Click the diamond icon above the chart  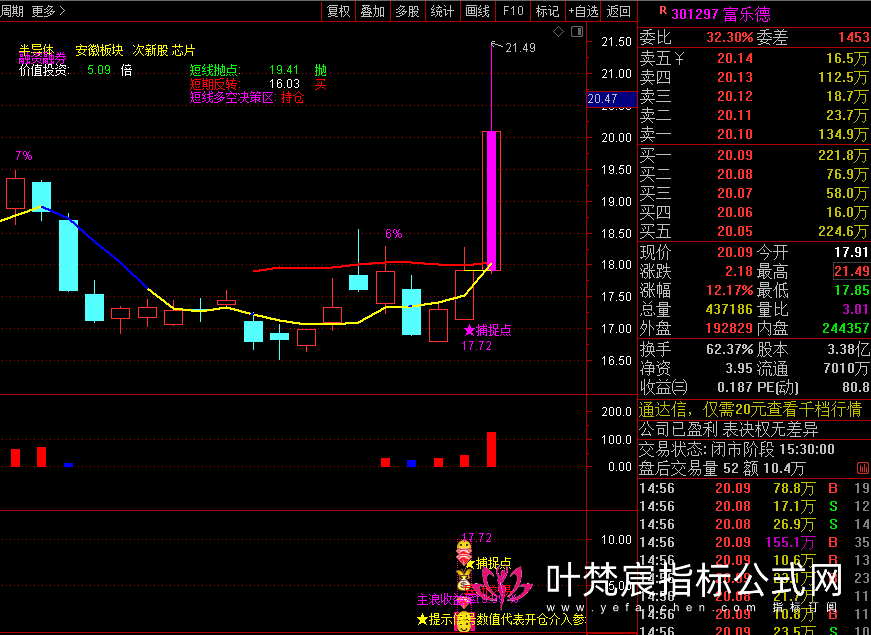[x=559, y=32]
